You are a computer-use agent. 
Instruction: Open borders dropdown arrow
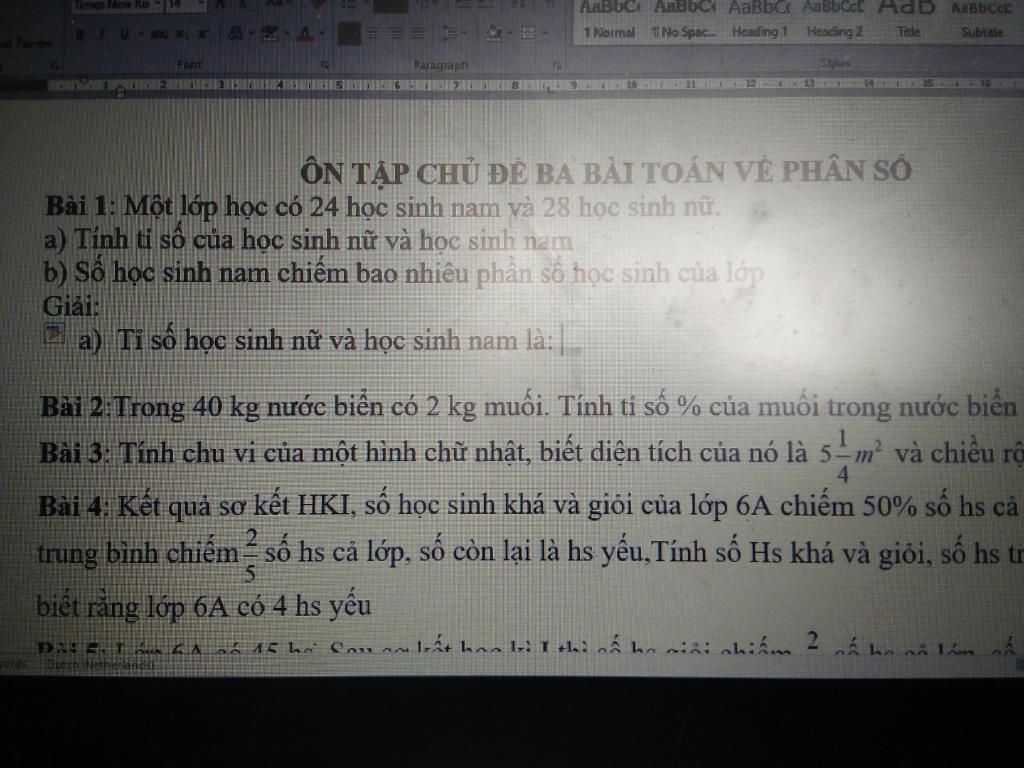tap(545, 34)
